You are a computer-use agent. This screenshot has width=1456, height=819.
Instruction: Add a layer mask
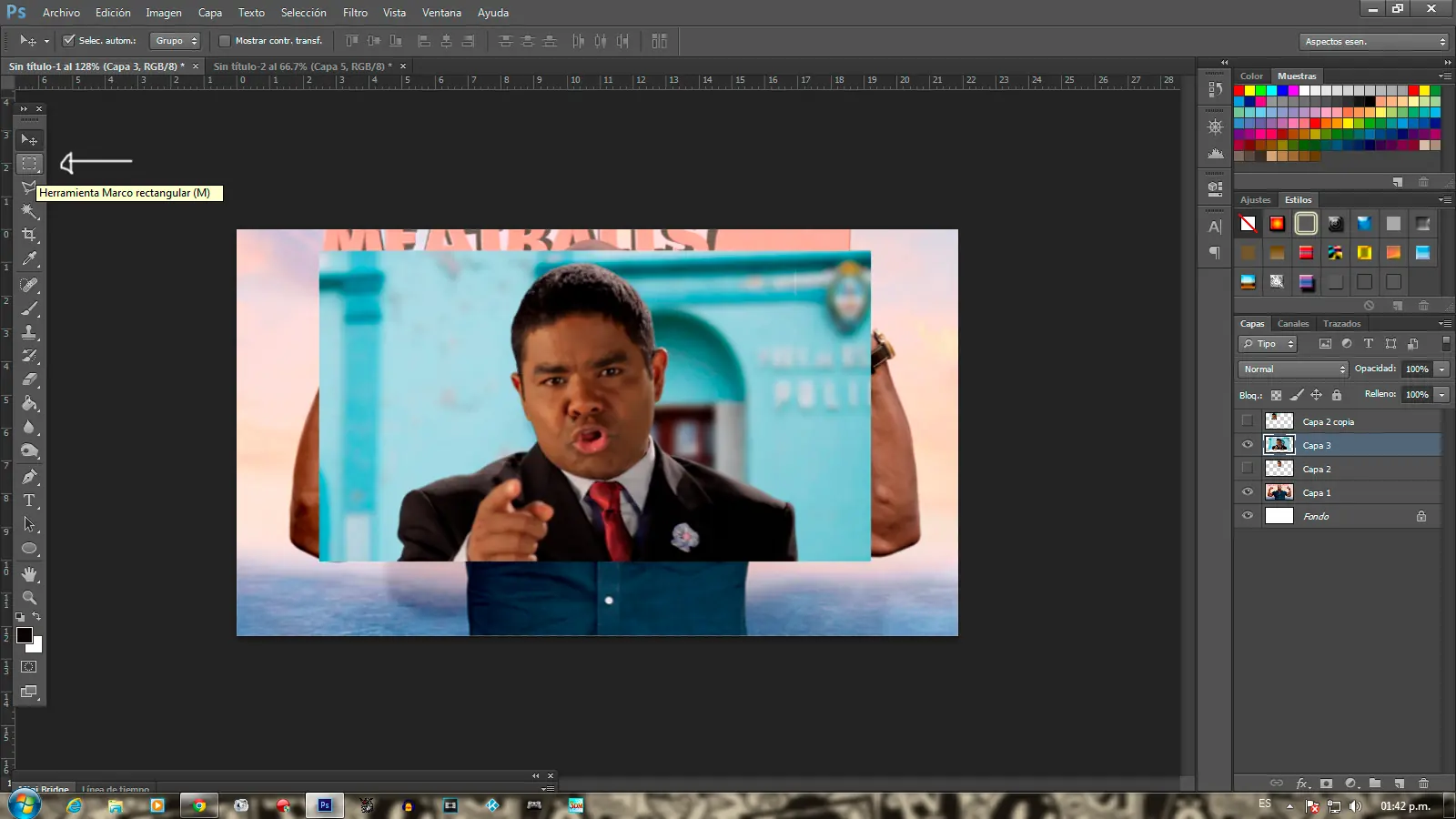[x=1327, y=784]
